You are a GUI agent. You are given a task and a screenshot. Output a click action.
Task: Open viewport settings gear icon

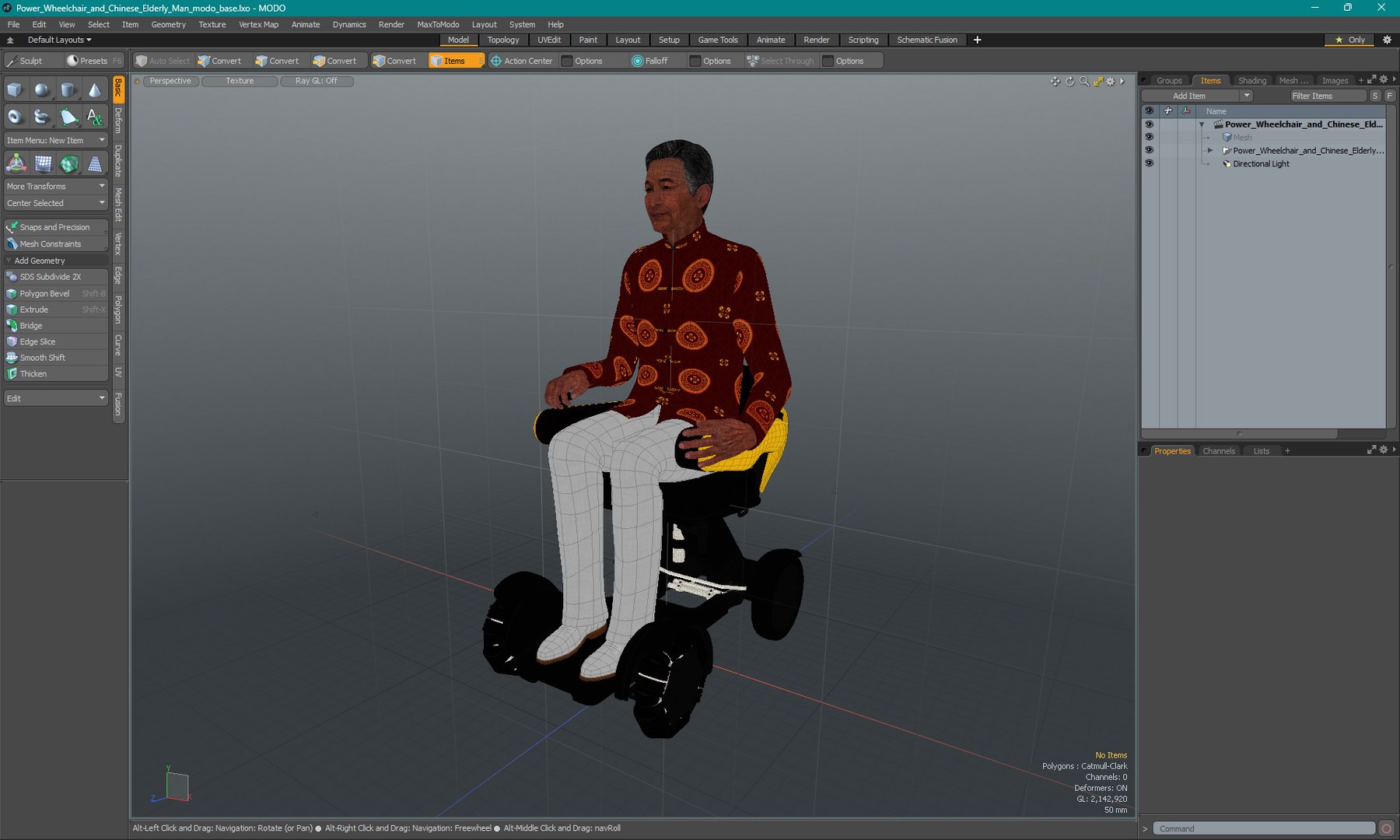(x=1111, y=81)
